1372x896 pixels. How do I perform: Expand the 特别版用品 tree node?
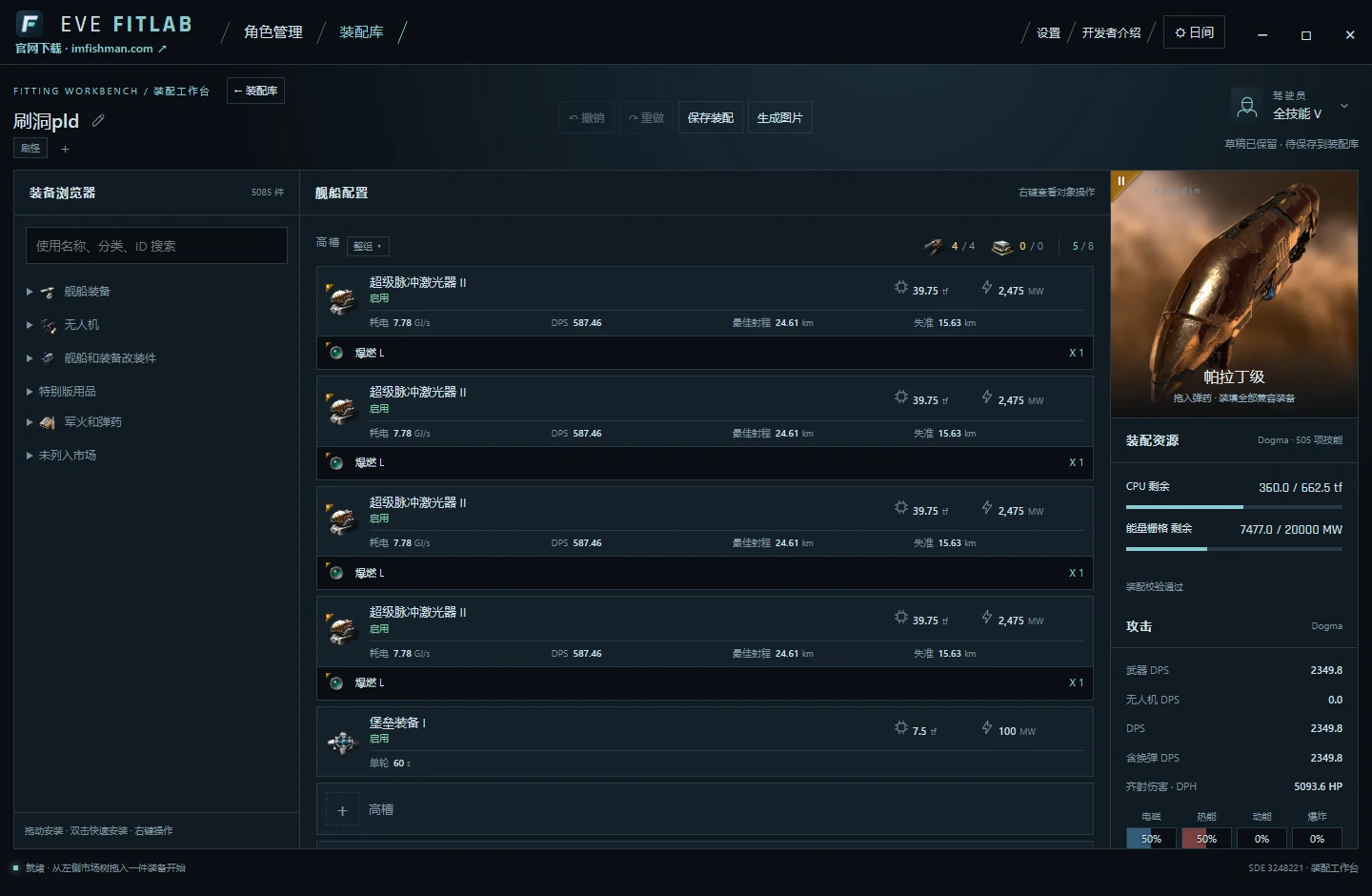pyautogui.click(x=30, y=392)
